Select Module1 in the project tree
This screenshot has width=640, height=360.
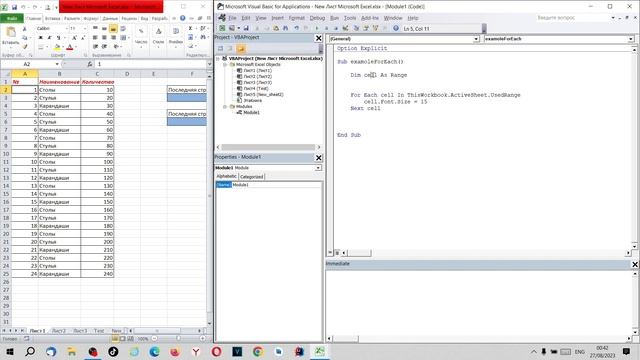tap(251, 112)
